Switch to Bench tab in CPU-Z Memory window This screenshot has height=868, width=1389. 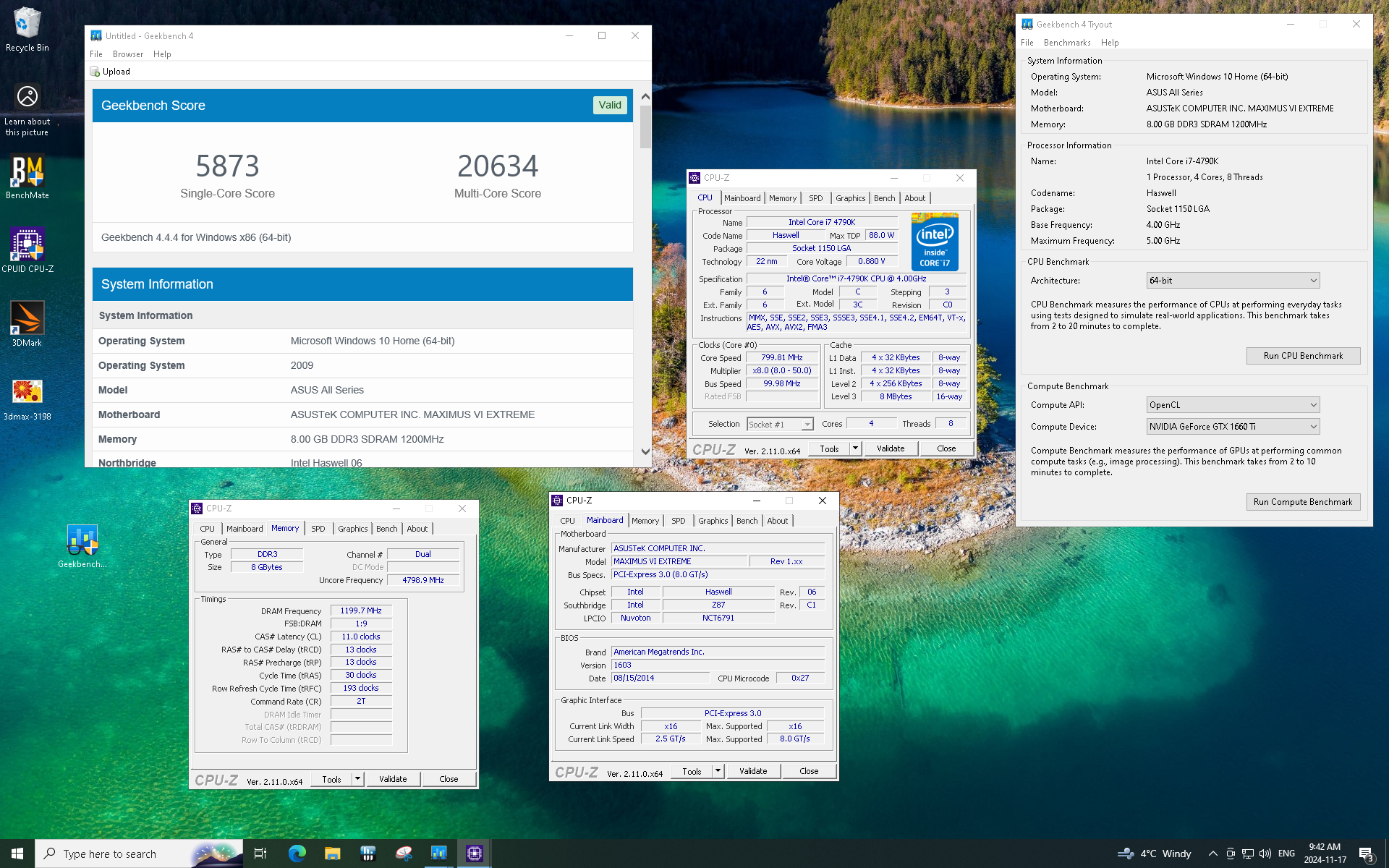pos(387,529)
